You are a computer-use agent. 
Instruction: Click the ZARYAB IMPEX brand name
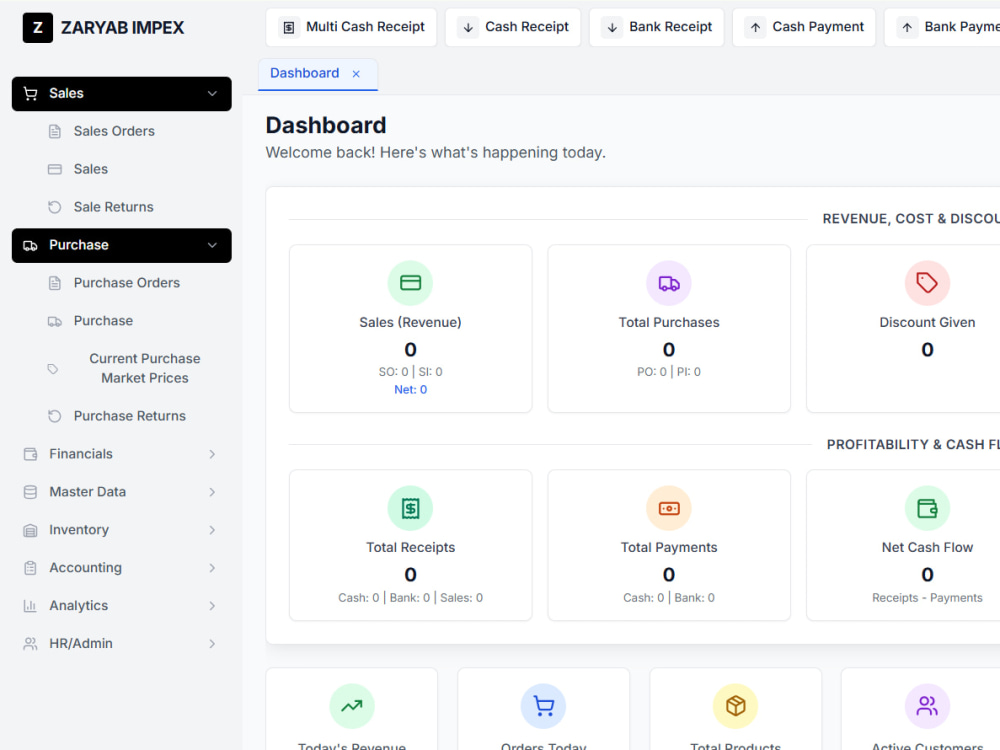pos(122,27)
